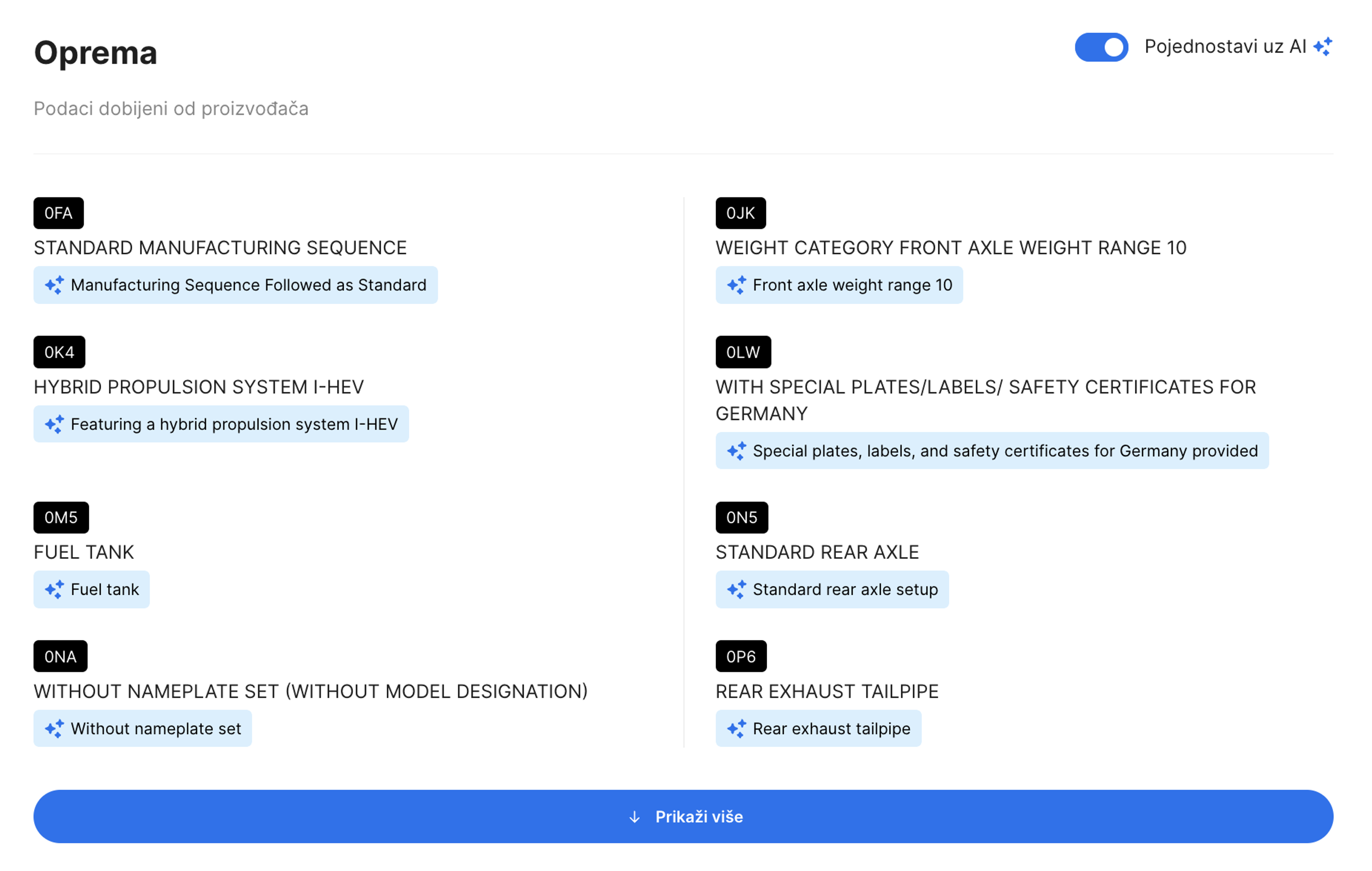Click sparkle icon beside Rear exhaust tailpipe
Screen dimensions: 1372x871
[736, 728]
